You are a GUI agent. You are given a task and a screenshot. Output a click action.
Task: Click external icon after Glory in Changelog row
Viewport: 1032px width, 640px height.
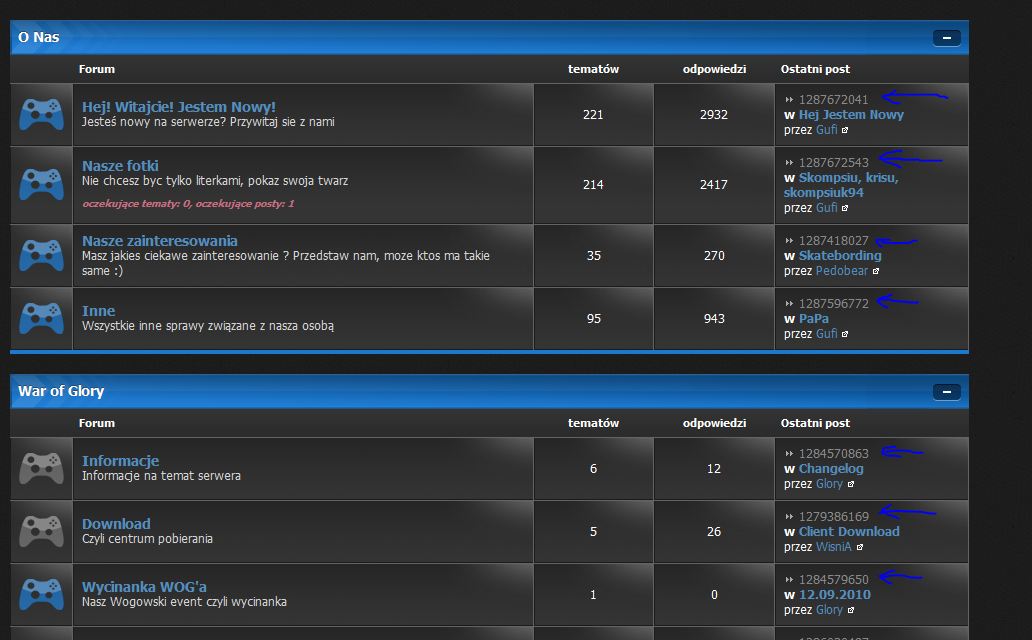(851, 485)
